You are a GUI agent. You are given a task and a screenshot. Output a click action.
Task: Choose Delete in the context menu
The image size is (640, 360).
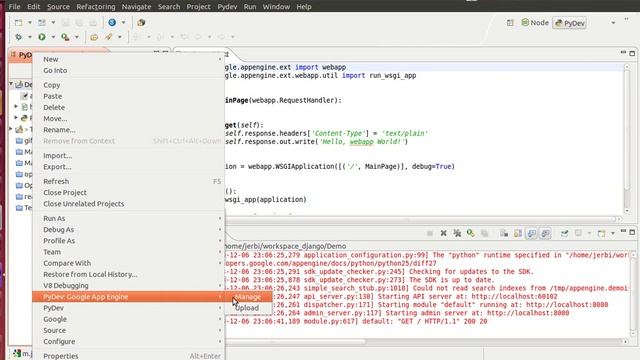pyautogui.click(x=128, y=107)
